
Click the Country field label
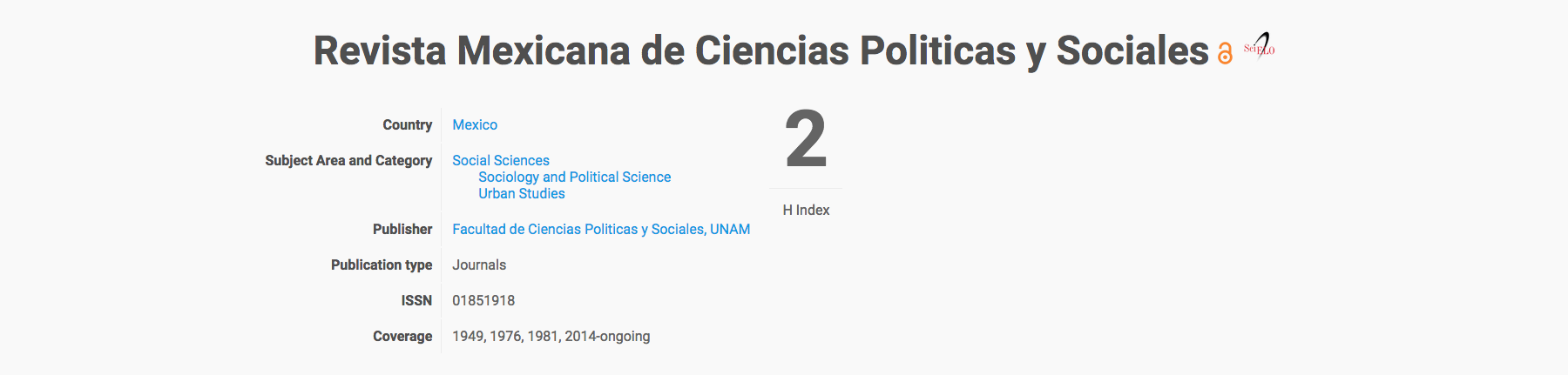(407, 124)
